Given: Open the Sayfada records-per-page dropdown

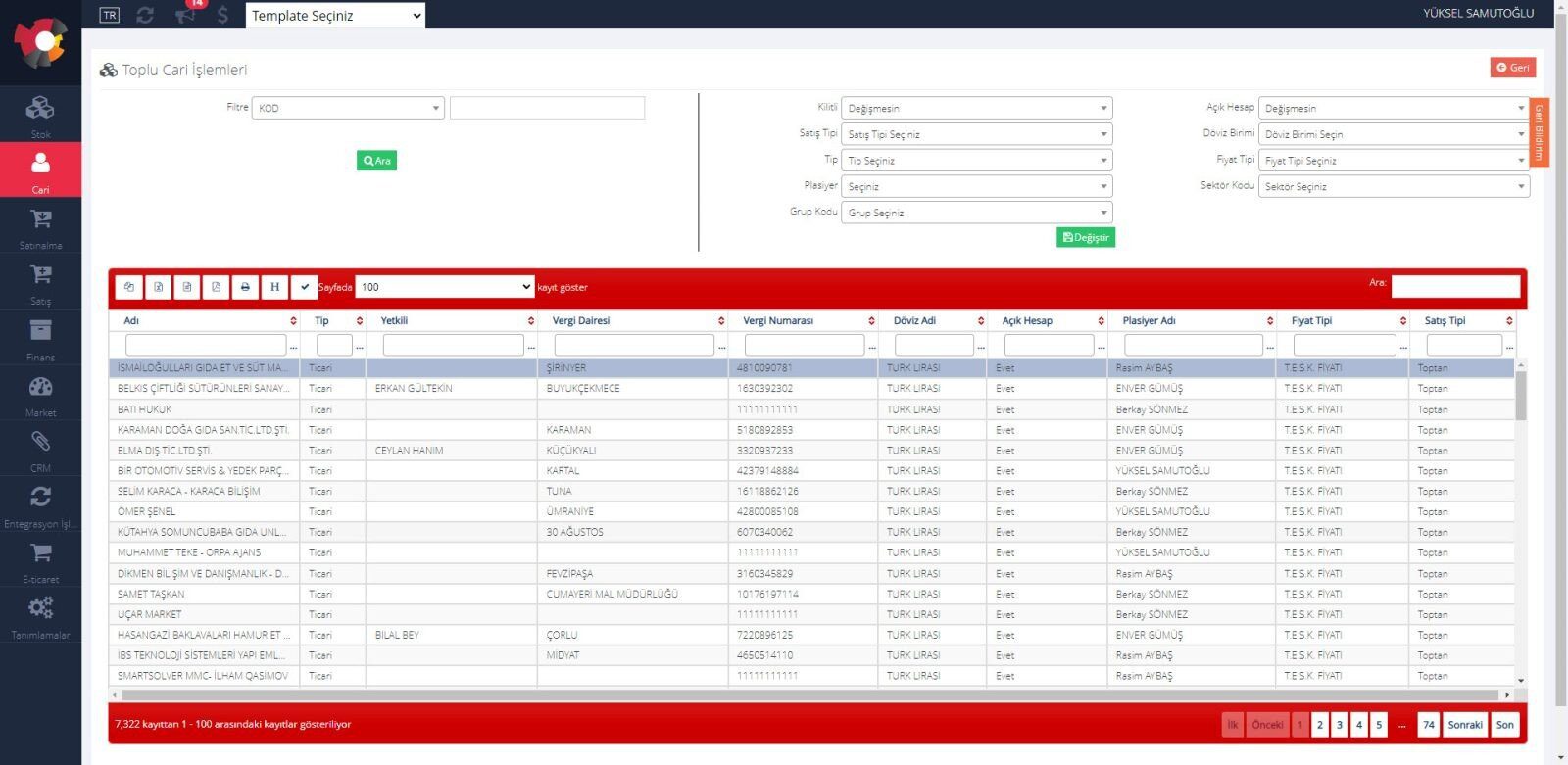Looking at the screenshot, I should [444, 287].
